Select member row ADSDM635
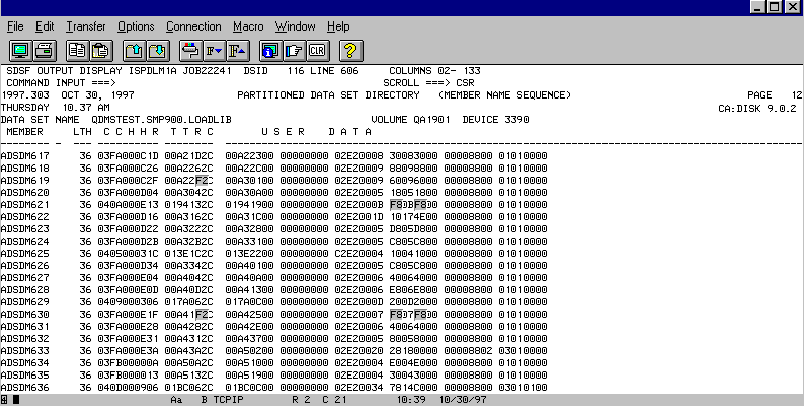 [274, 375]
